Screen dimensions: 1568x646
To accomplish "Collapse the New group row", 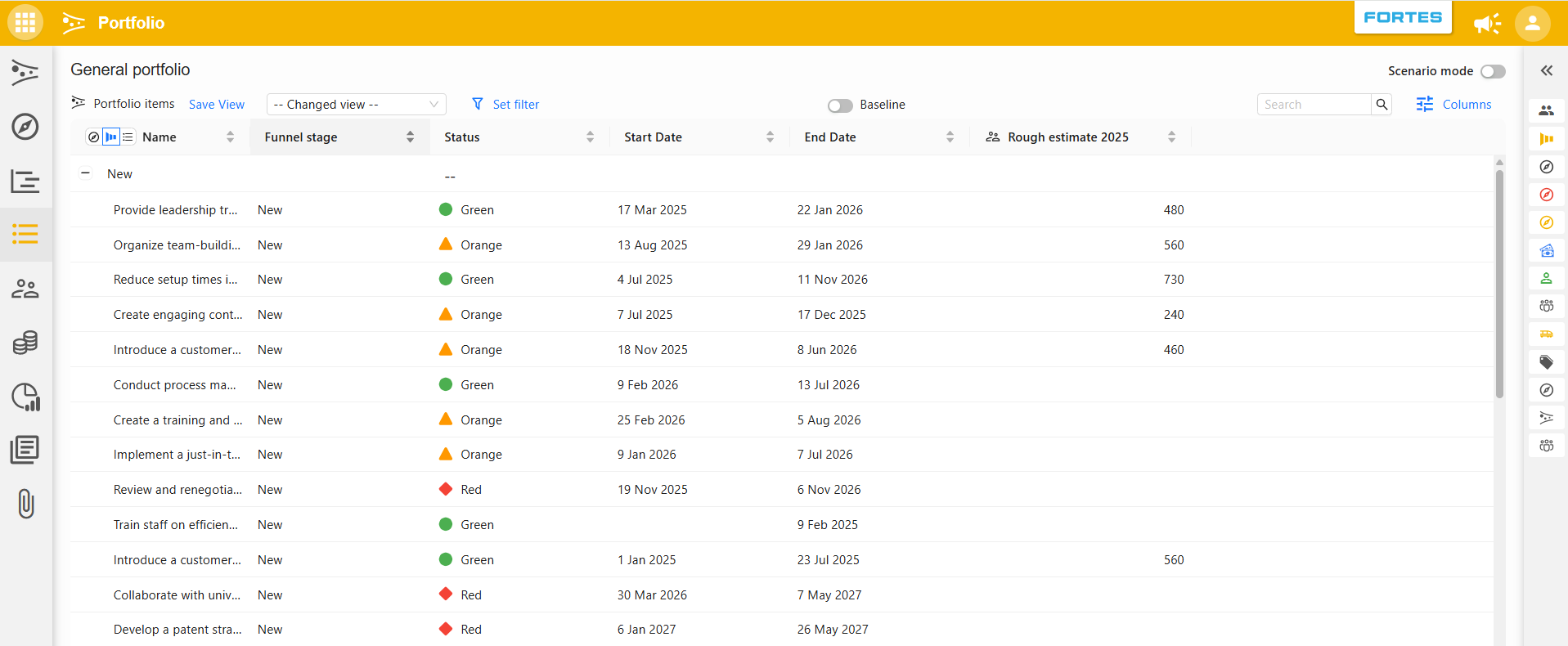I will point(85,173).
